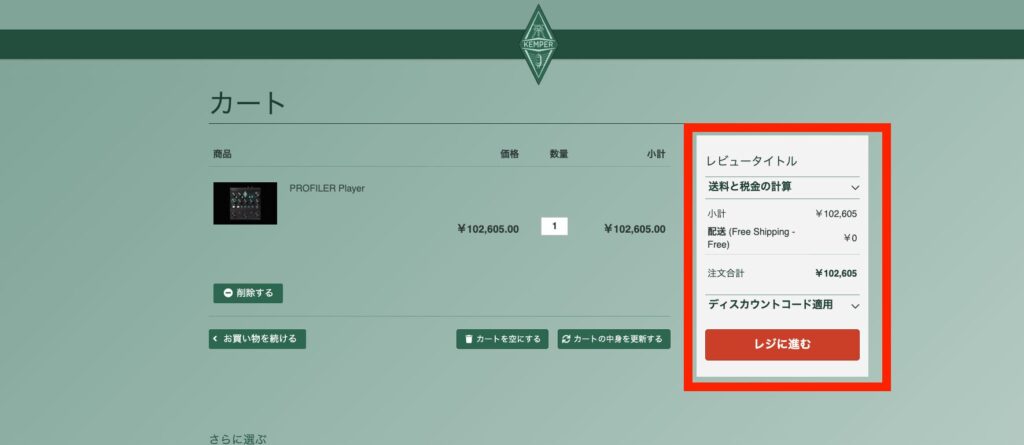
Task: Open the PROFILER Player product thumbnail
Action: click(245, 203)
